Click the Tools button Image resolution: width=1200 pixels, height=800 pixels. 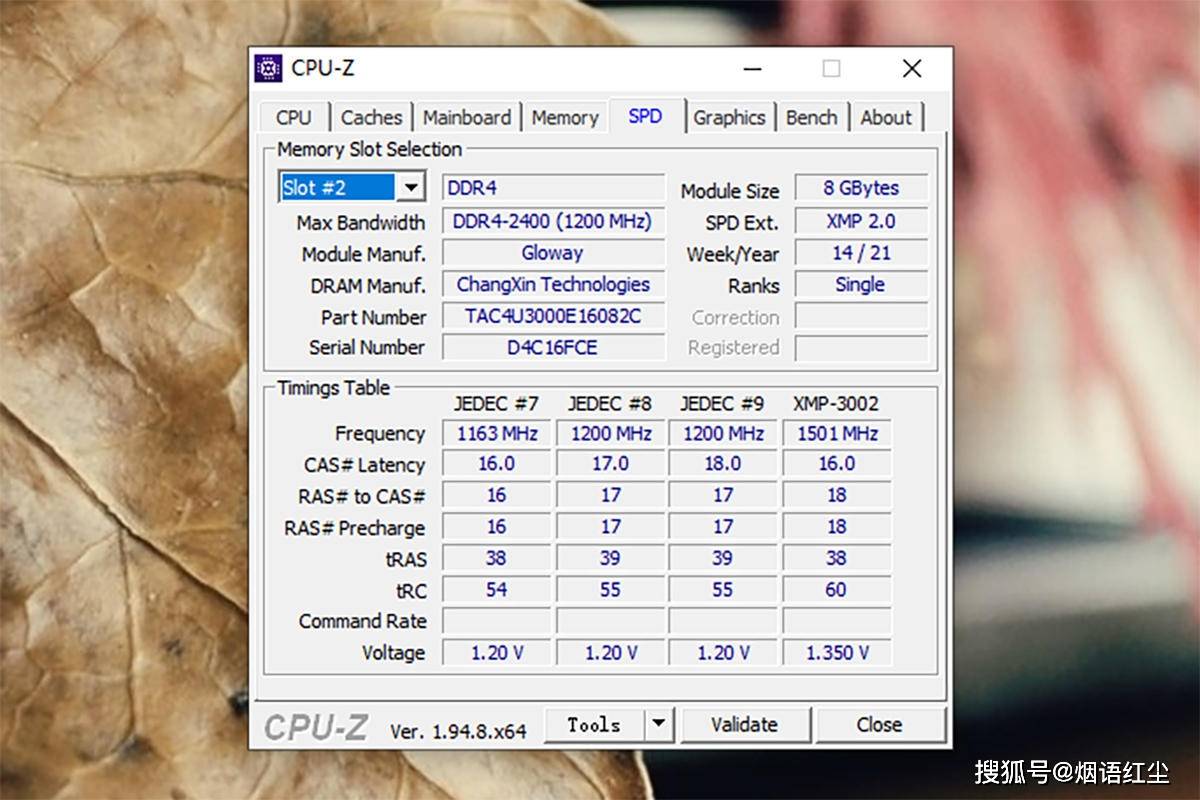click(x=594, y=725)
